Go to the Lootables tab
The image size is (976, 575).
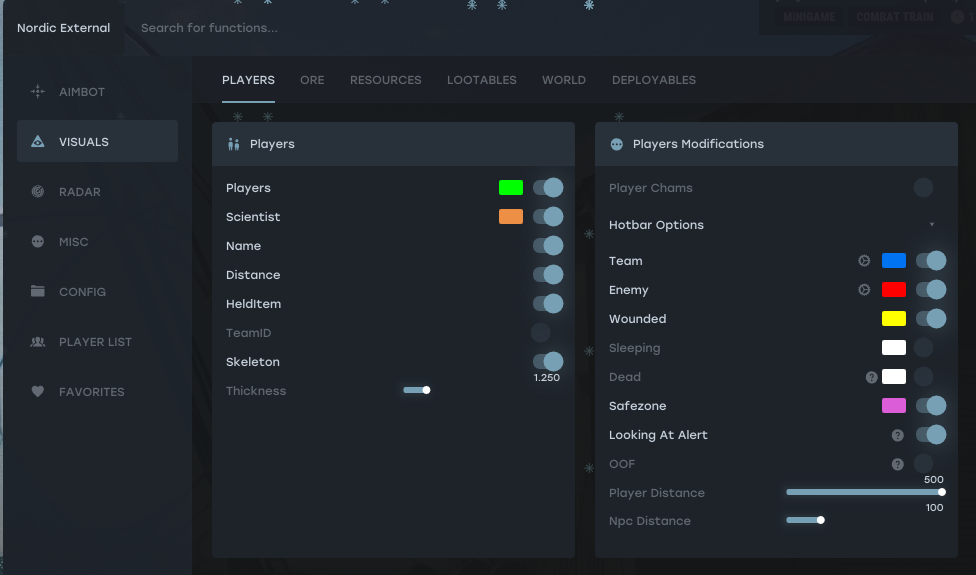[482, 80]
